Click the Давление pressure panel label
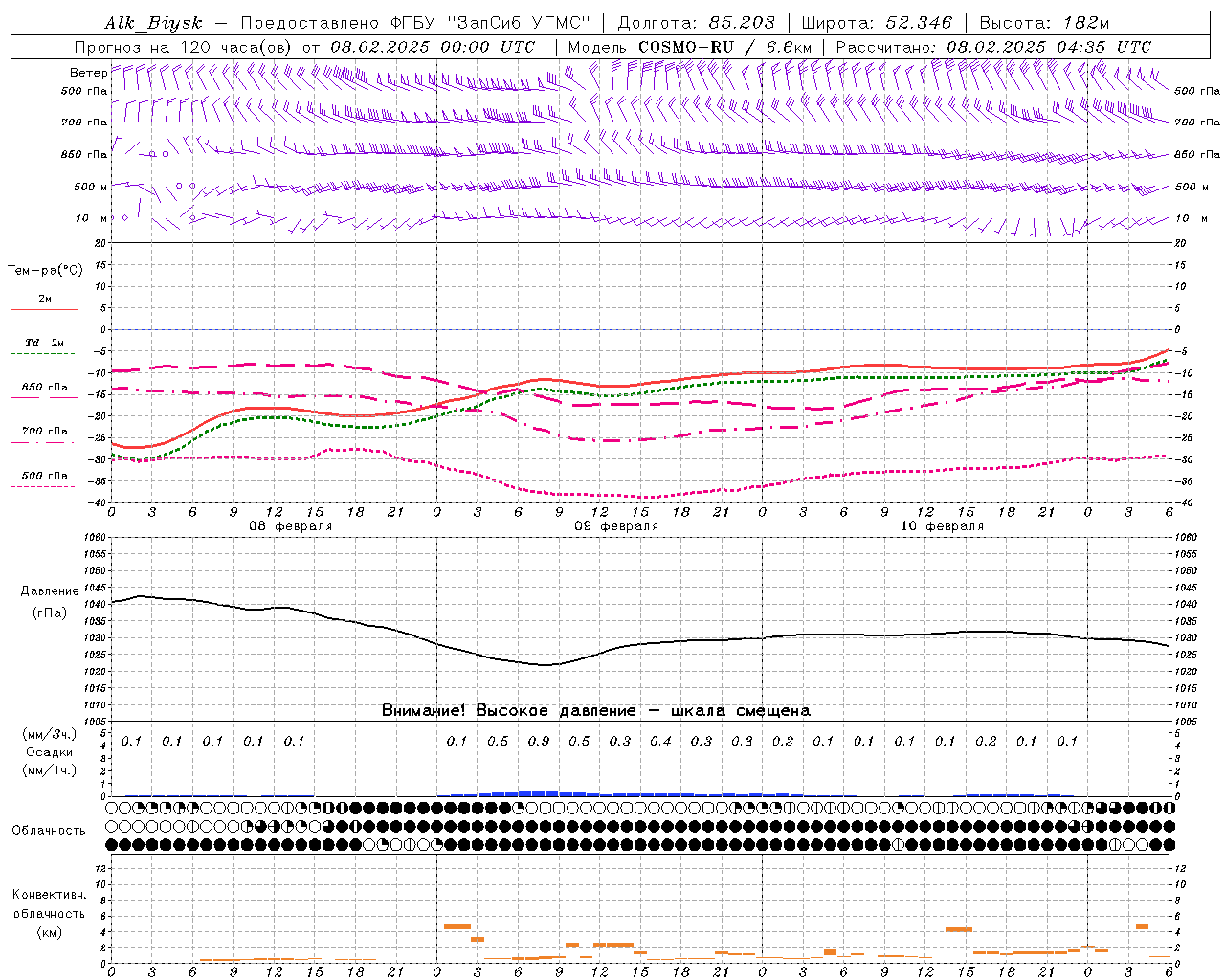The width and height of the screenshot is (1225, 980). coord(50,591)
